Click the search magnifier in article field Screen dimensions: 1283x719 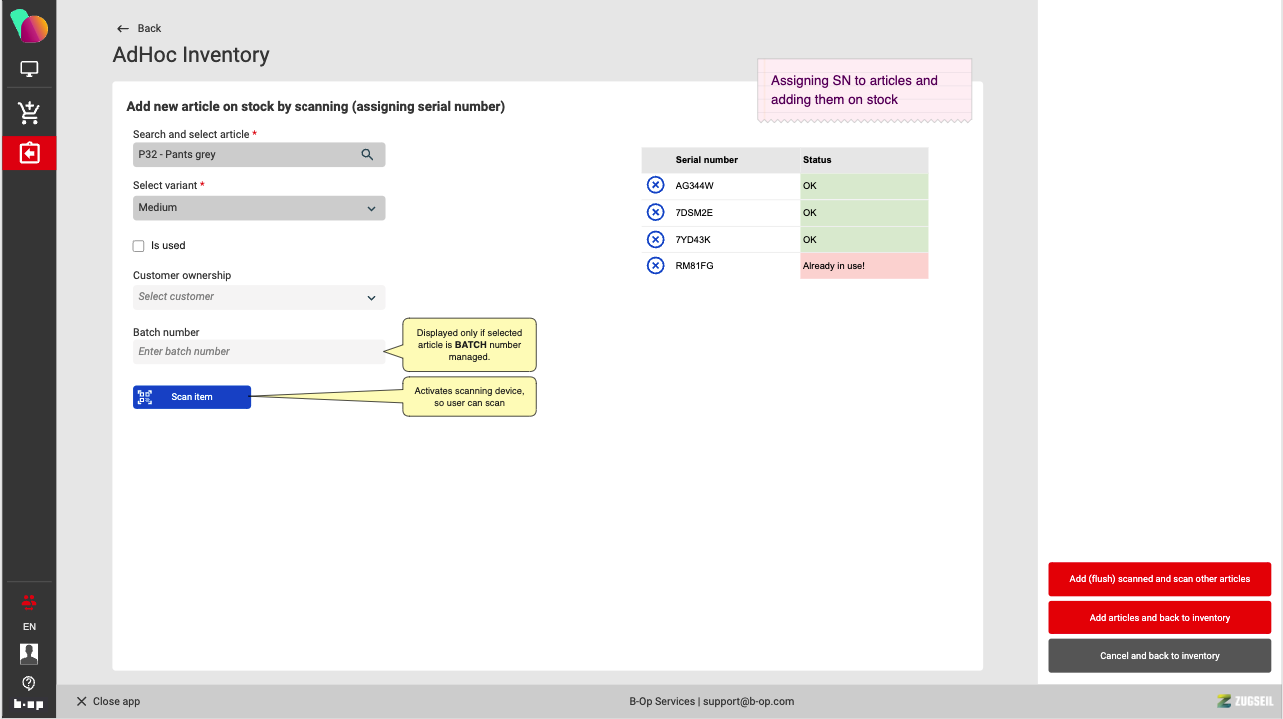[367, 155]
